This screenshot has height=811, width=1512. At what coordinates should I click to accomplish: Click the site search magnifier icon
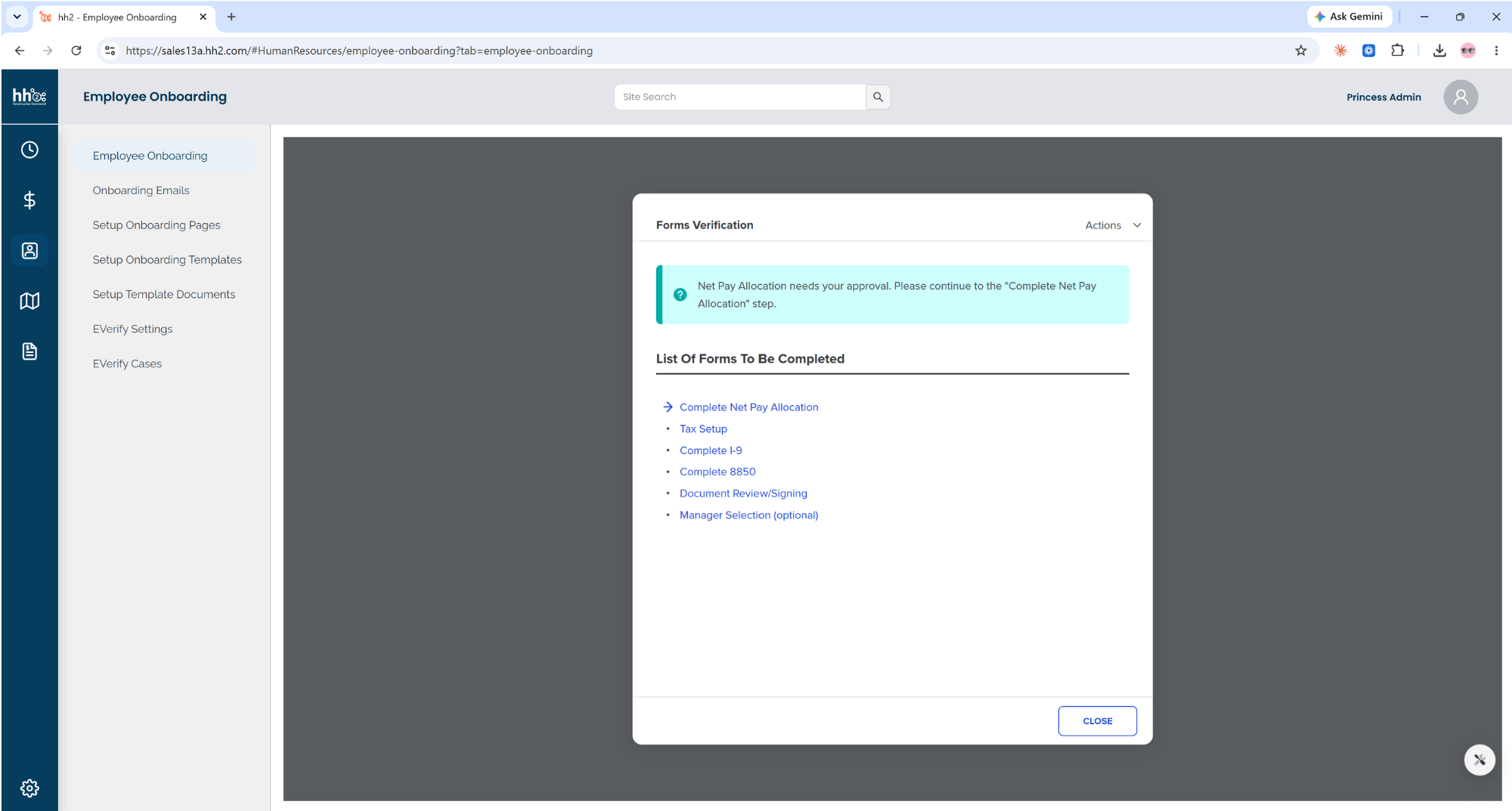tap(878, 97)
